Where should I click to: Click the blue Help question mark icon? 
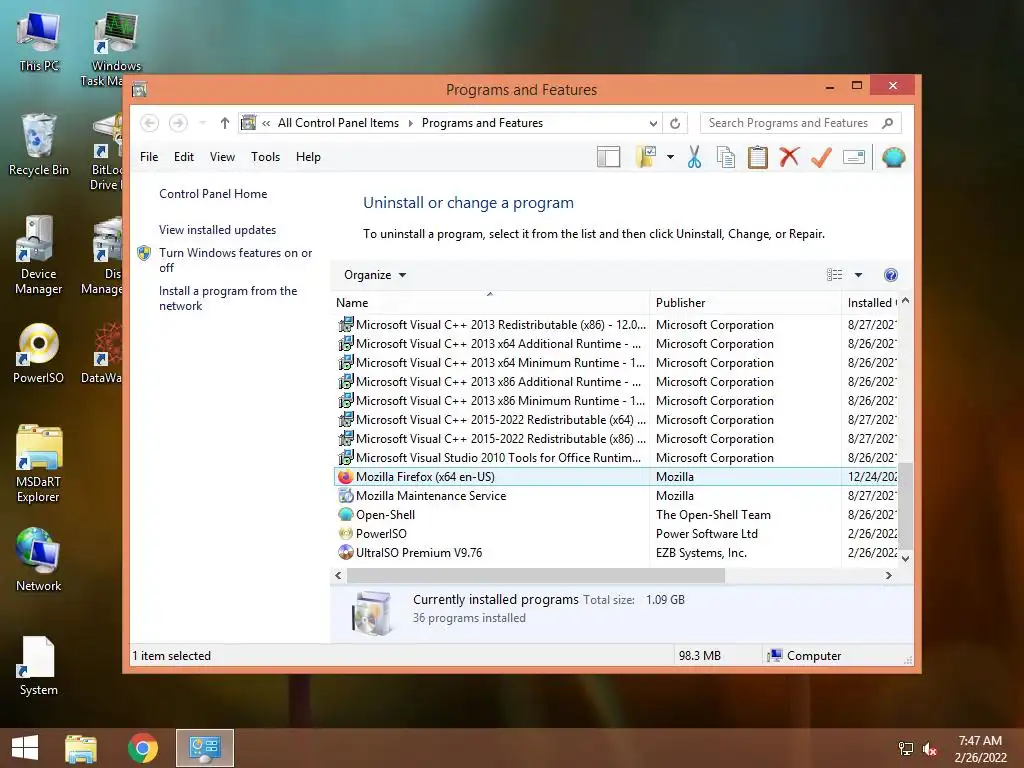(890, 275)
